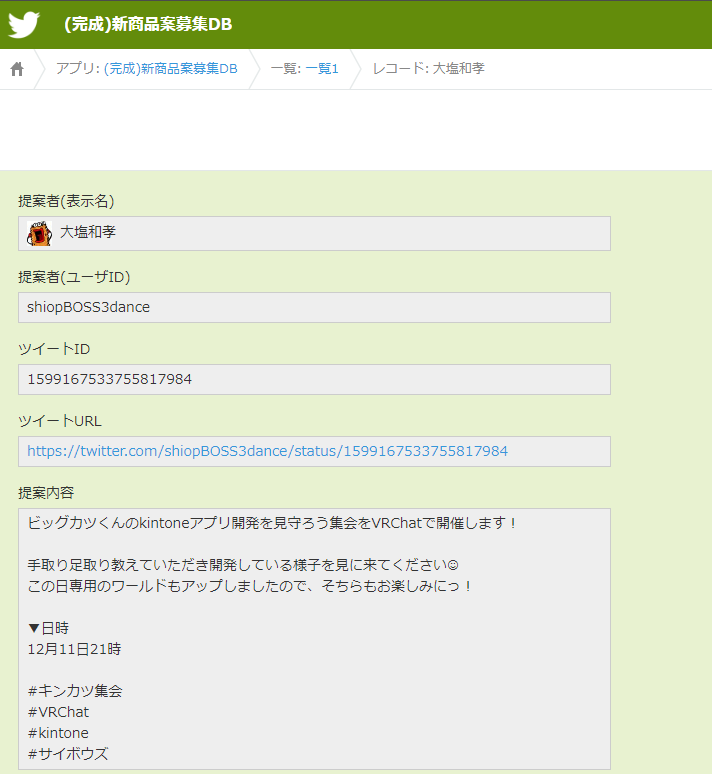
Task: Click the Twitter bird app icon
Action: tap(24, 24)
